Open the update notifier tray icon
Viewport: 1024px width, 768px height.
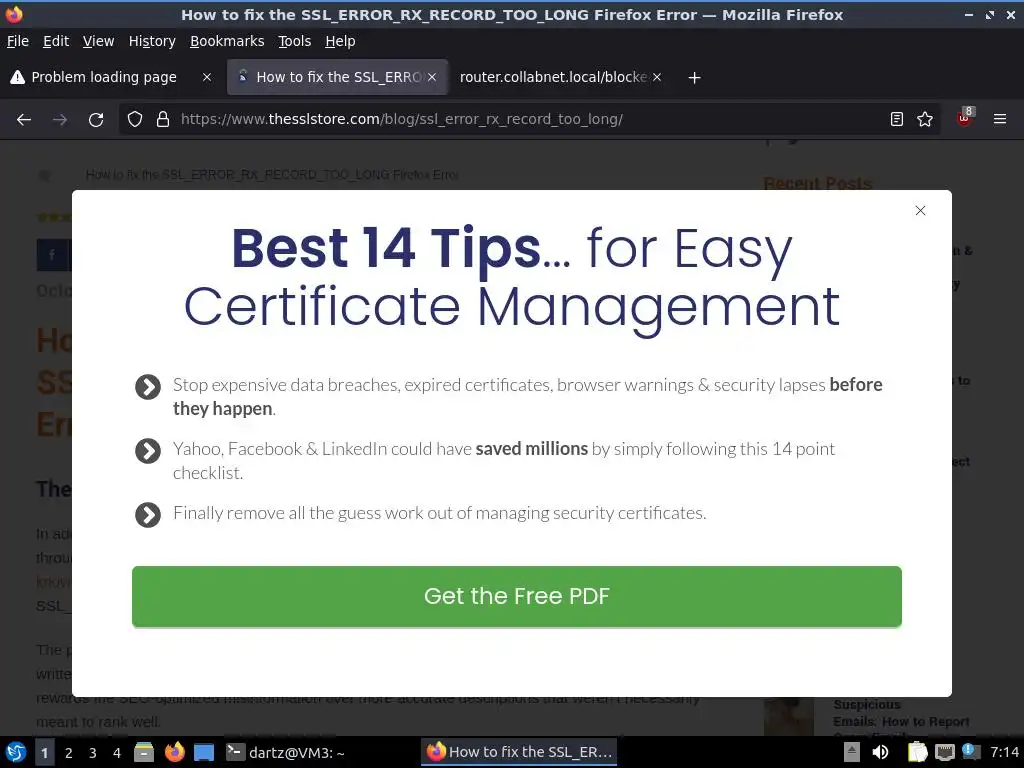click(970, 752)
